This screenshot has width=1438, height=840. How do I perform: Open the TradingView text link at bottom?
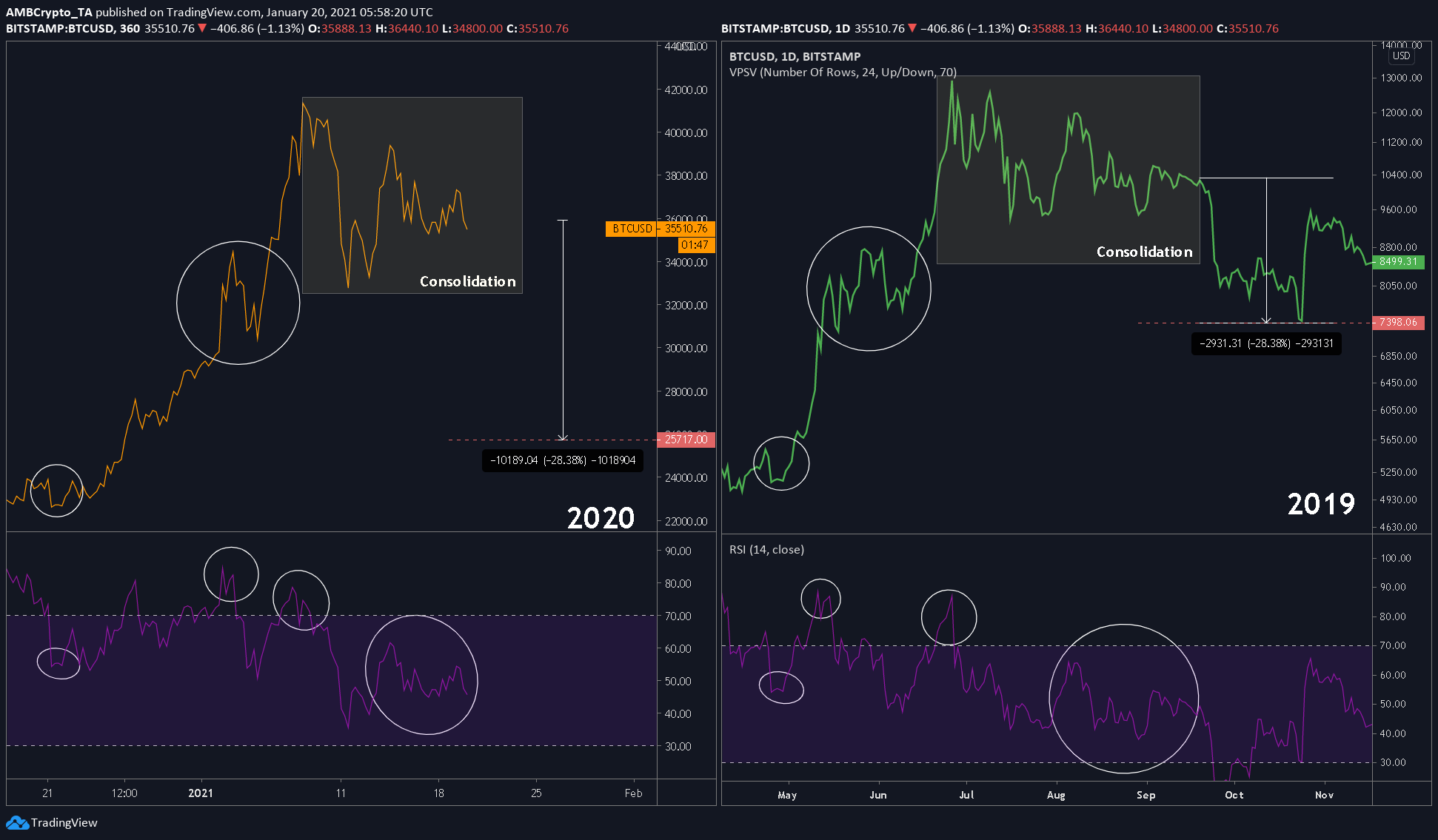(x=64, y=823)
